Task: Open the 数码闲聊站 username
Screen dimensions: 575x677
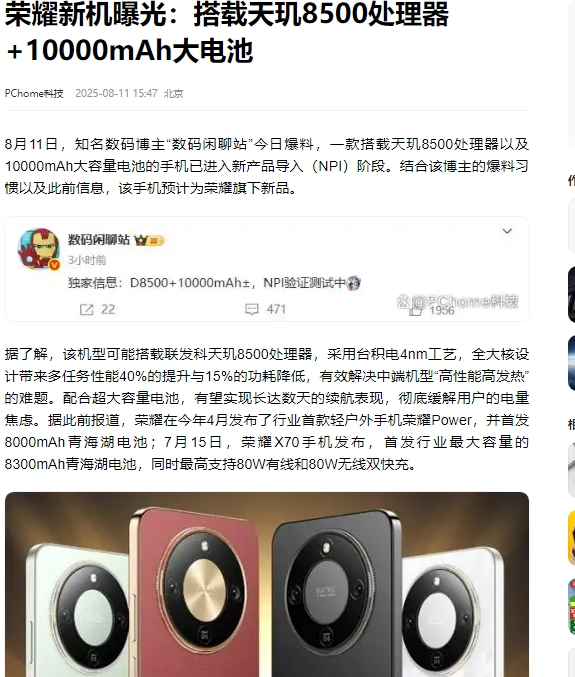Action: (99, 240)
